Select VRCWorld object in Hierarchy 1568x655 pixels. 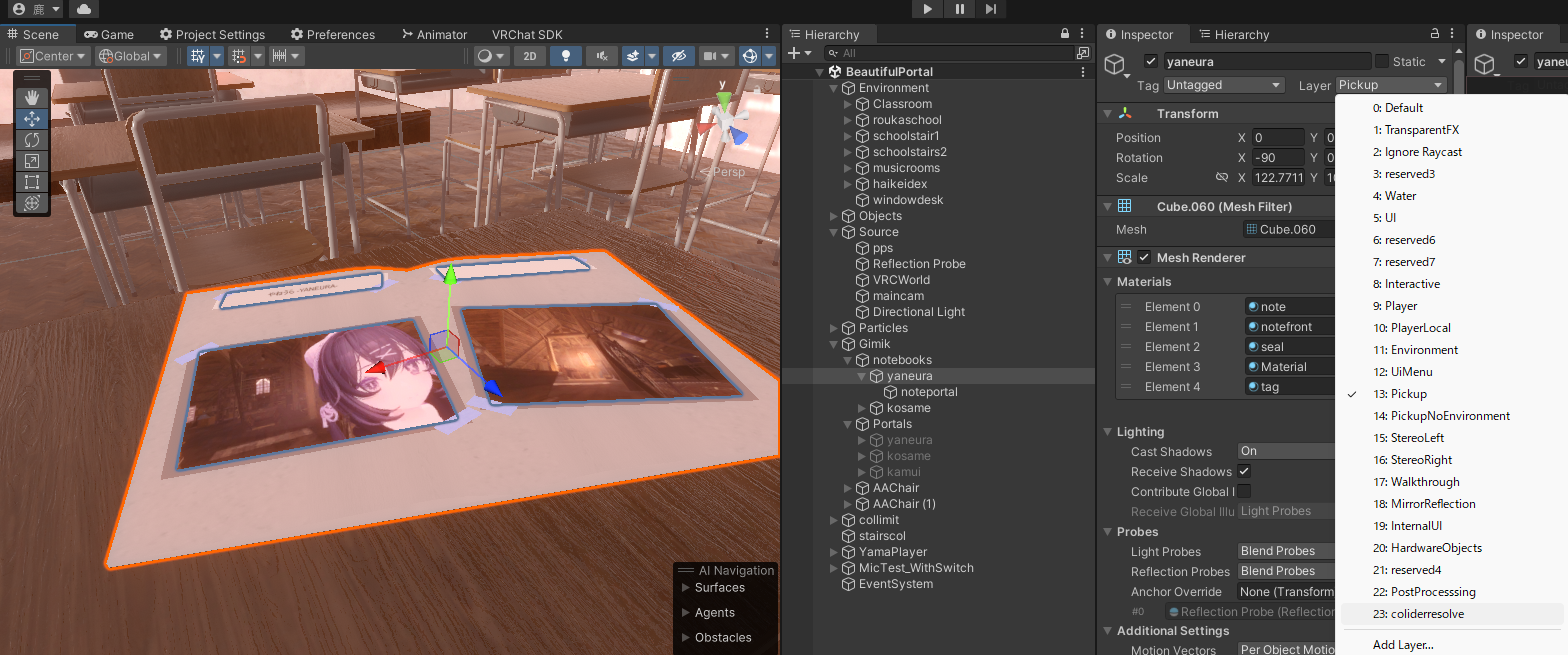[901, 280]
